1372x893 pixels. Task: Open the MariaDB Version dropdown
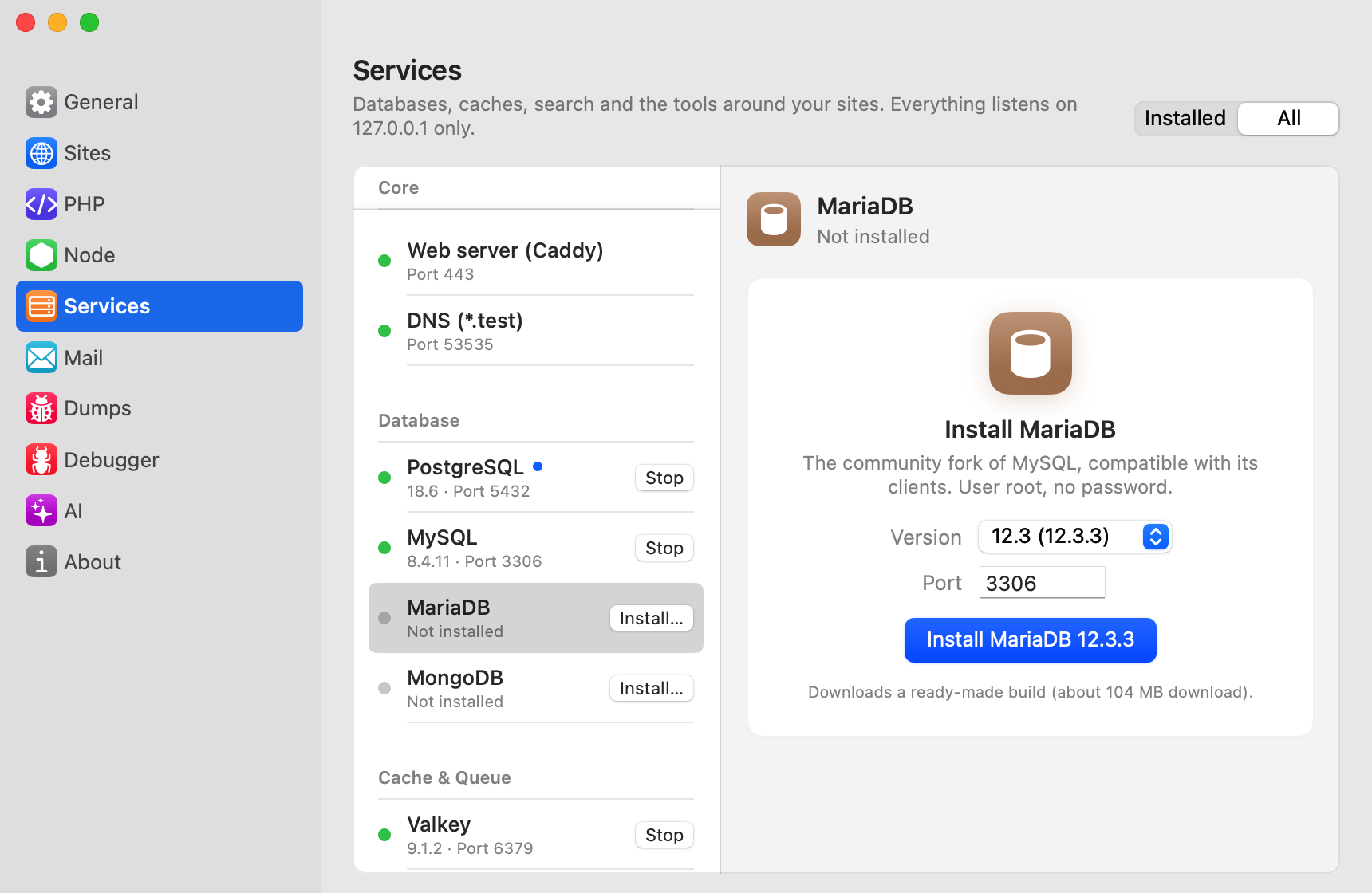(x=1074, y=537)
